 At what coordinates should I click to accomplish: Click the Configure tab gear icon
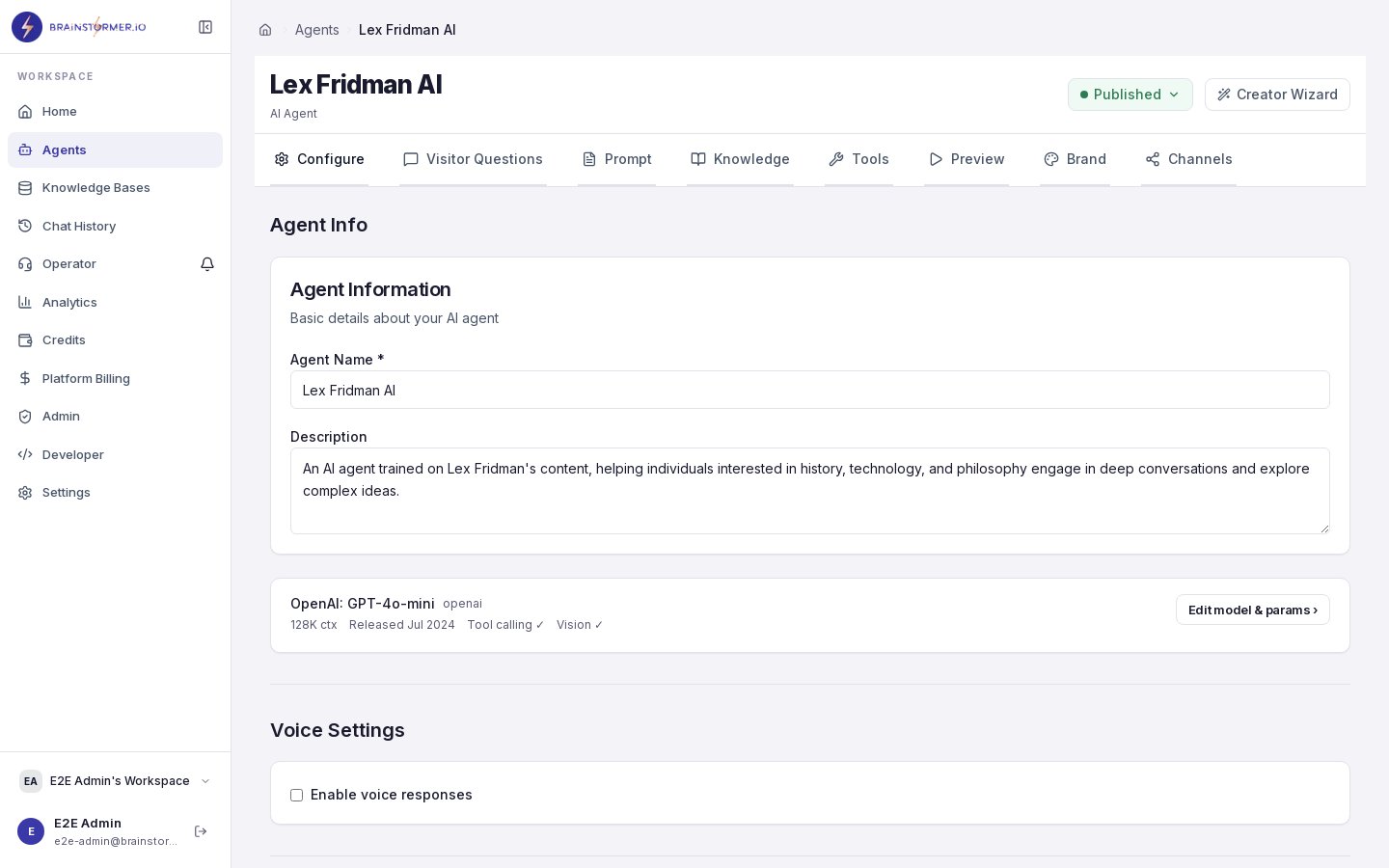(x=282, y=159)
